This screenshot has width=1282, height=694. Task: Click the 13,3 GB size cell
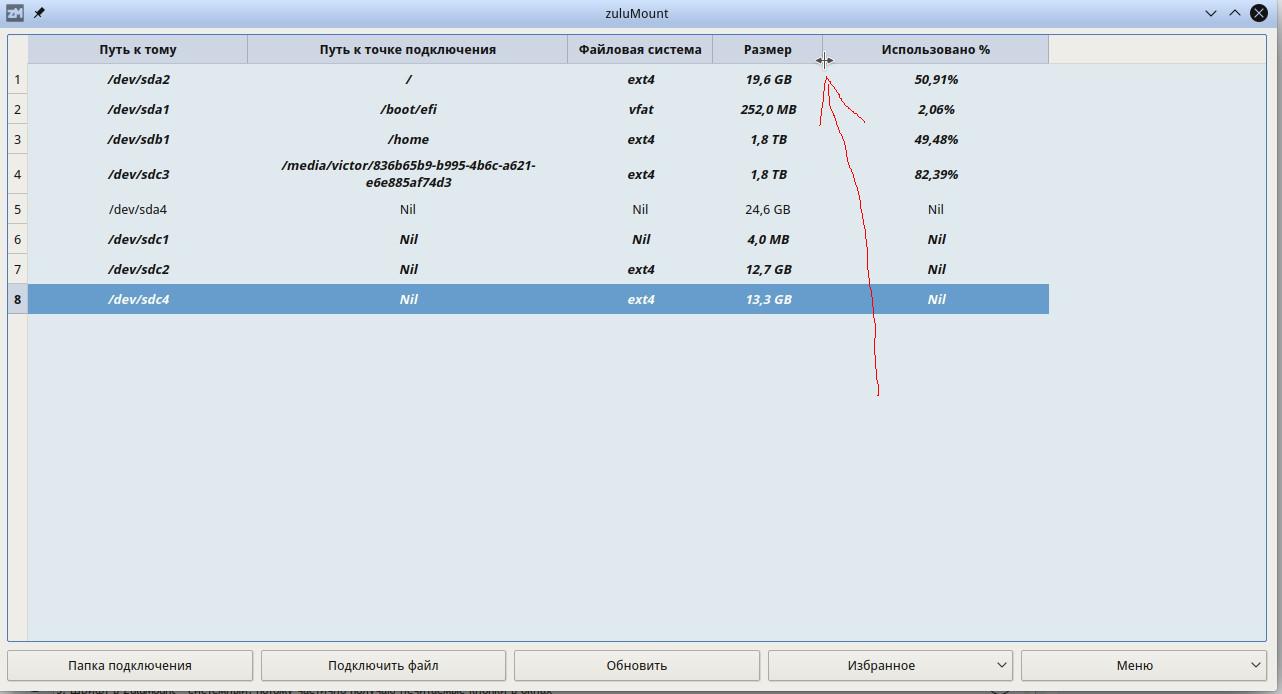click(768, 299)
